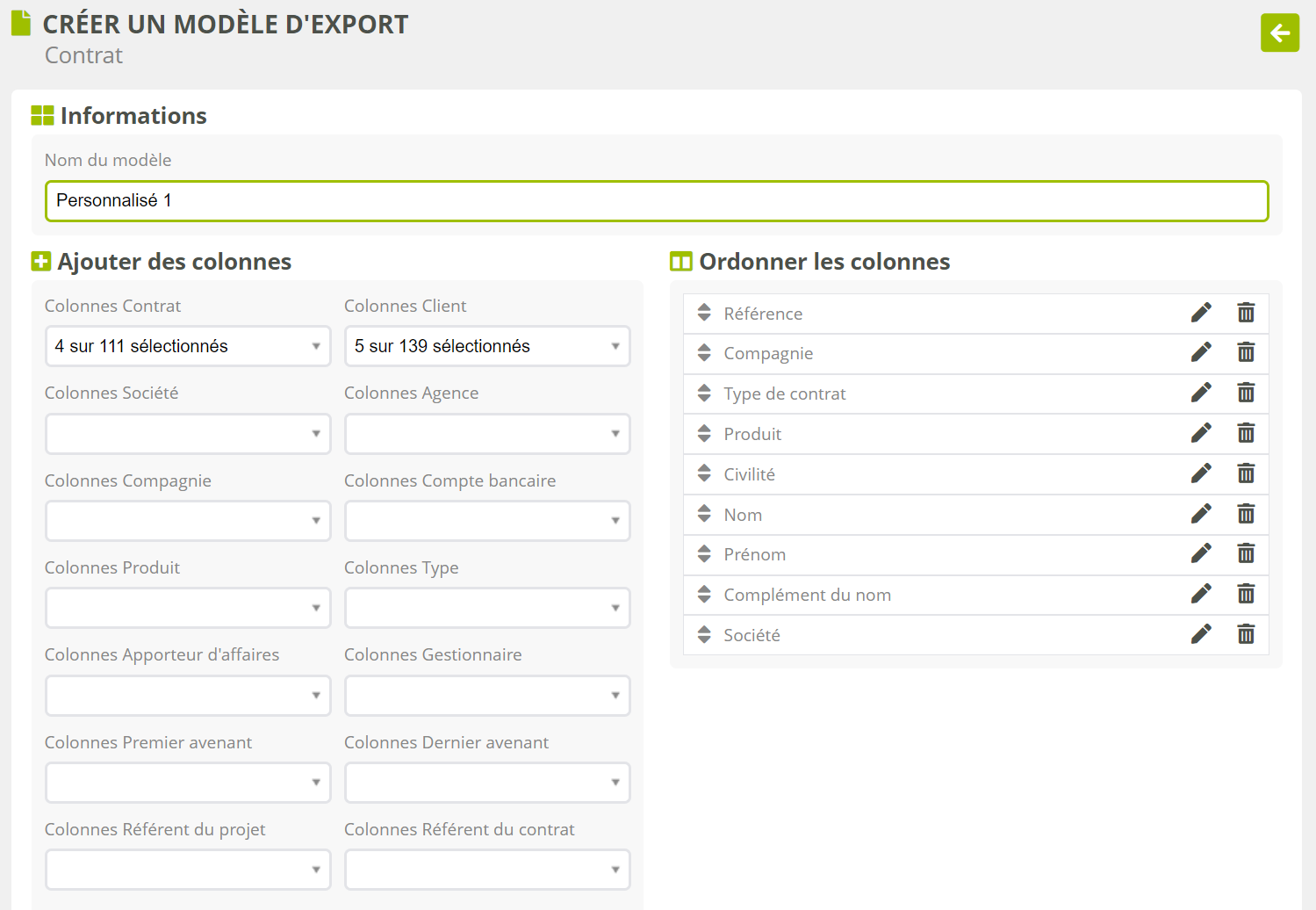Trash the Société column
Viewport: 1316px width, 910px height.
click(x=1245, y=634)
